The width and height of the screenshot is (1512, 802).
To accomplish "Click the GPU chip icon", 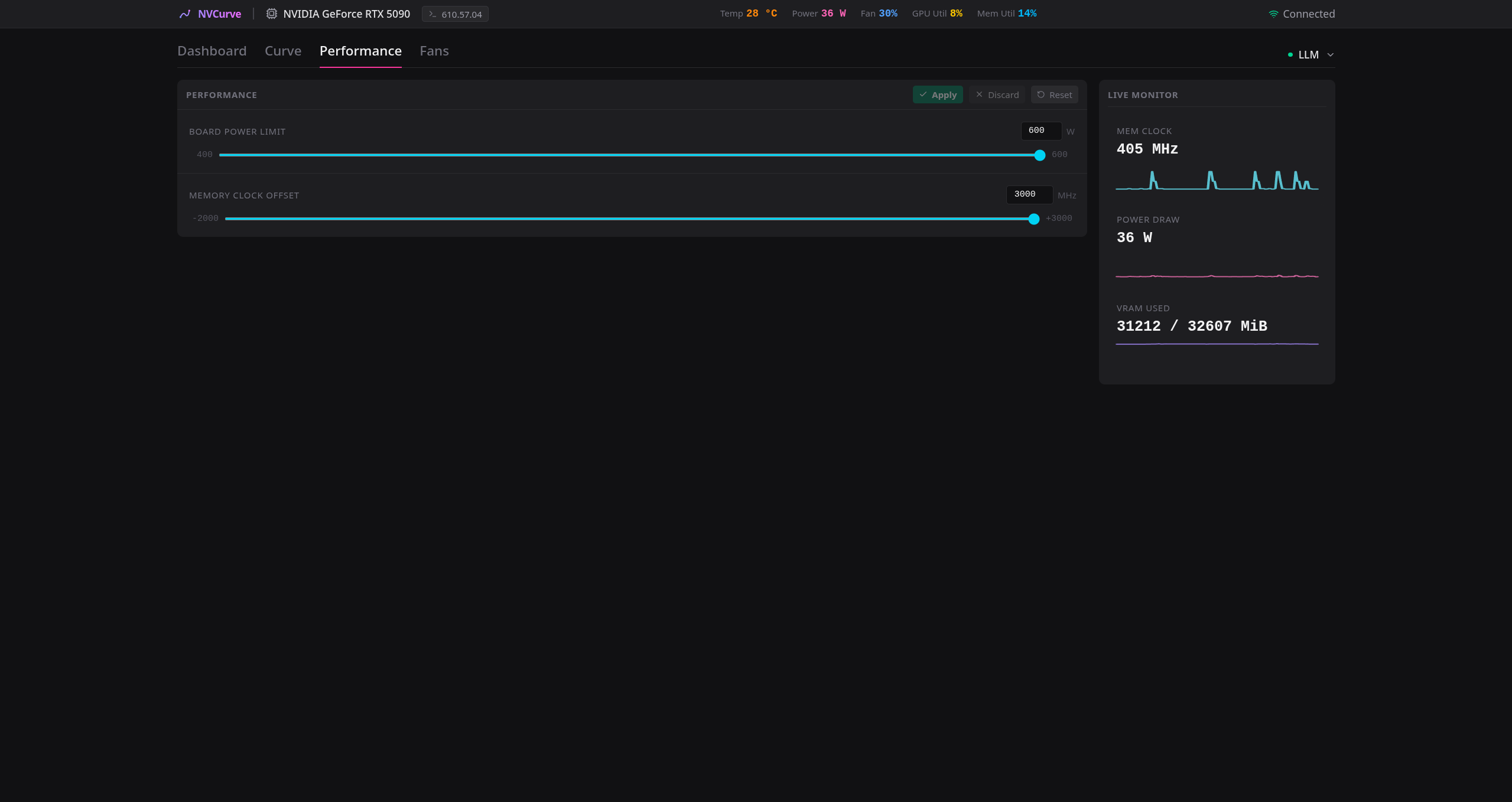I will 271,14.
